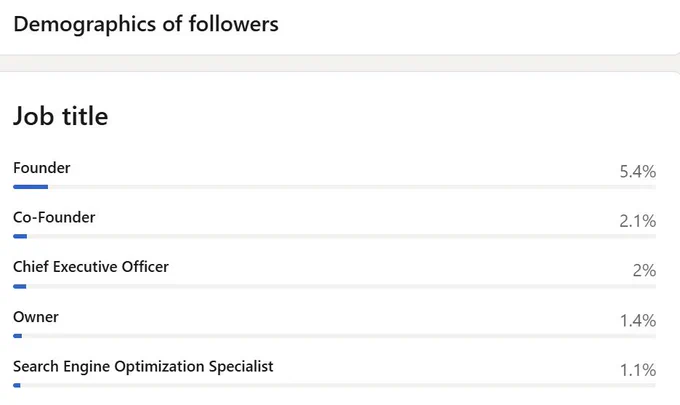Click the Founder label

click(42, 168)
